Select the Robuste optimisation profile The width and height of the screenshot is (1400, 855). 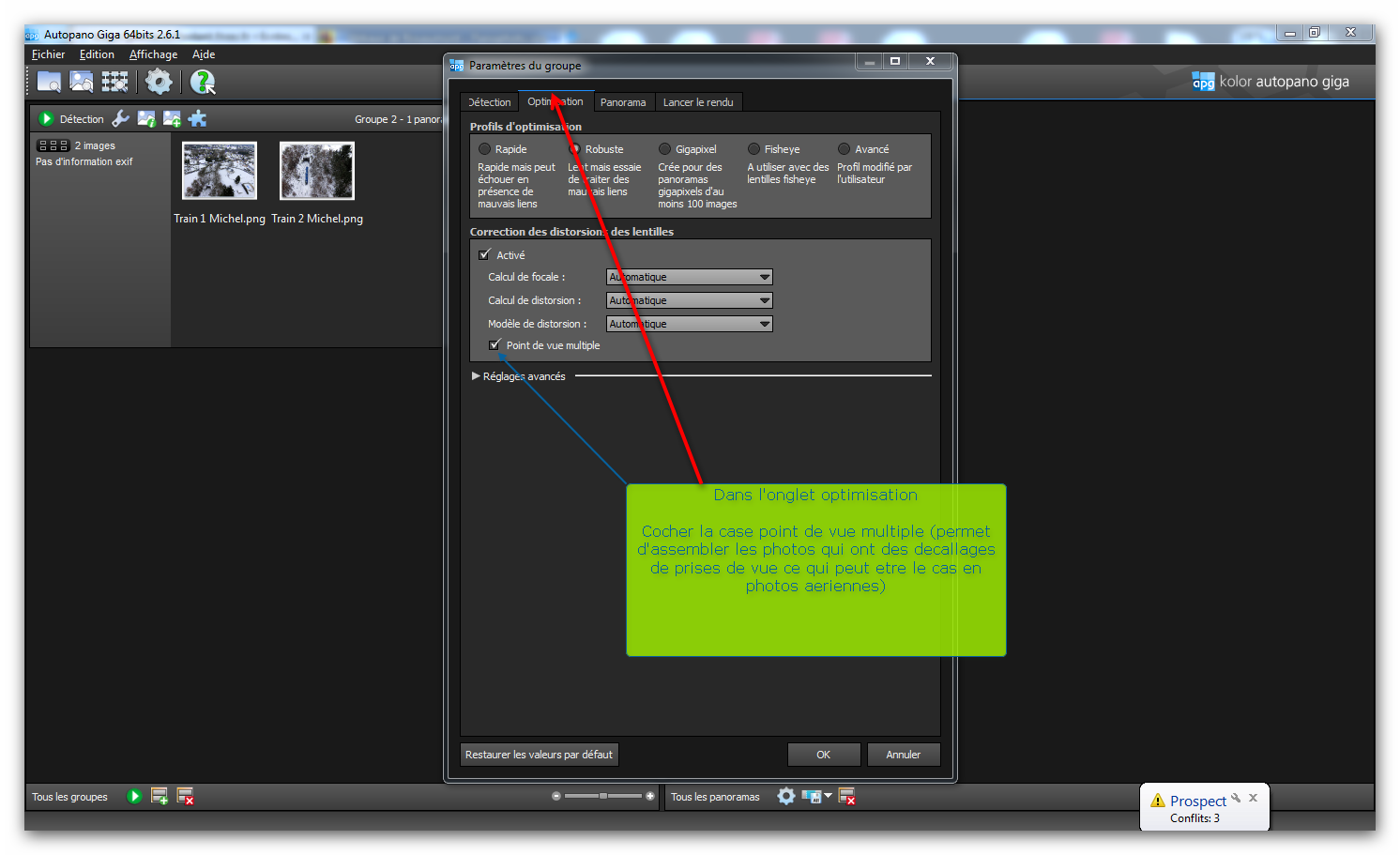click(574, 149)
